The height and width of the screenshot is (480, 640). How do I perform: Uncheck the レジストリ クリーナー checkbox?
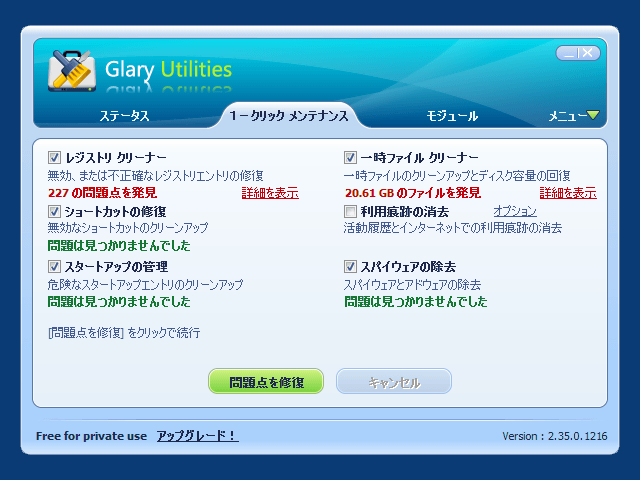(x=54, y=157)
